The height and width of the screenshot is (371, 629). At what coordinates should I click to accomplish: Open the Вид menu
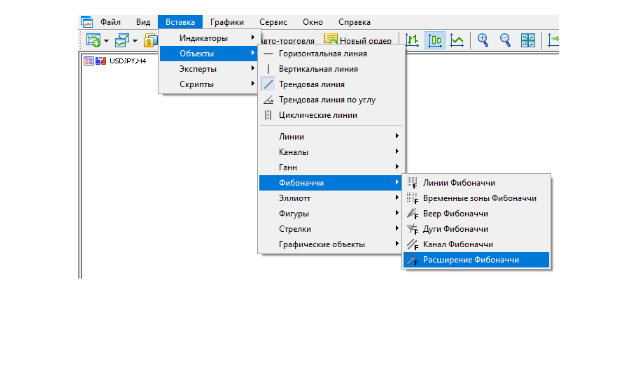(x=143, y=22)
